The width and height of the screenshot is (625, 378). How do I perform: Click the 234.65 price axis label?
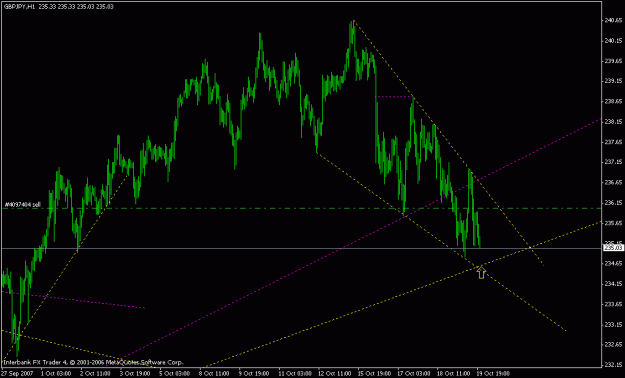pos(614,263)
